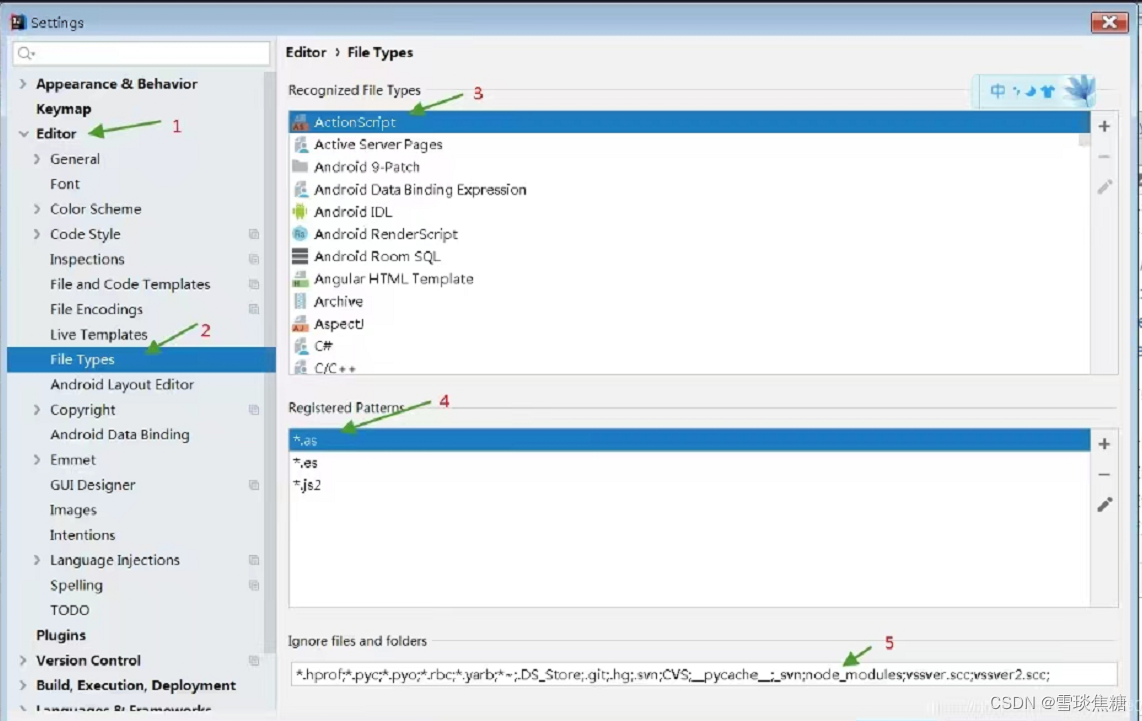Expand Appearance & Behavior section
The width and height of the screenshot is (1142, 721).
[23, 84]
